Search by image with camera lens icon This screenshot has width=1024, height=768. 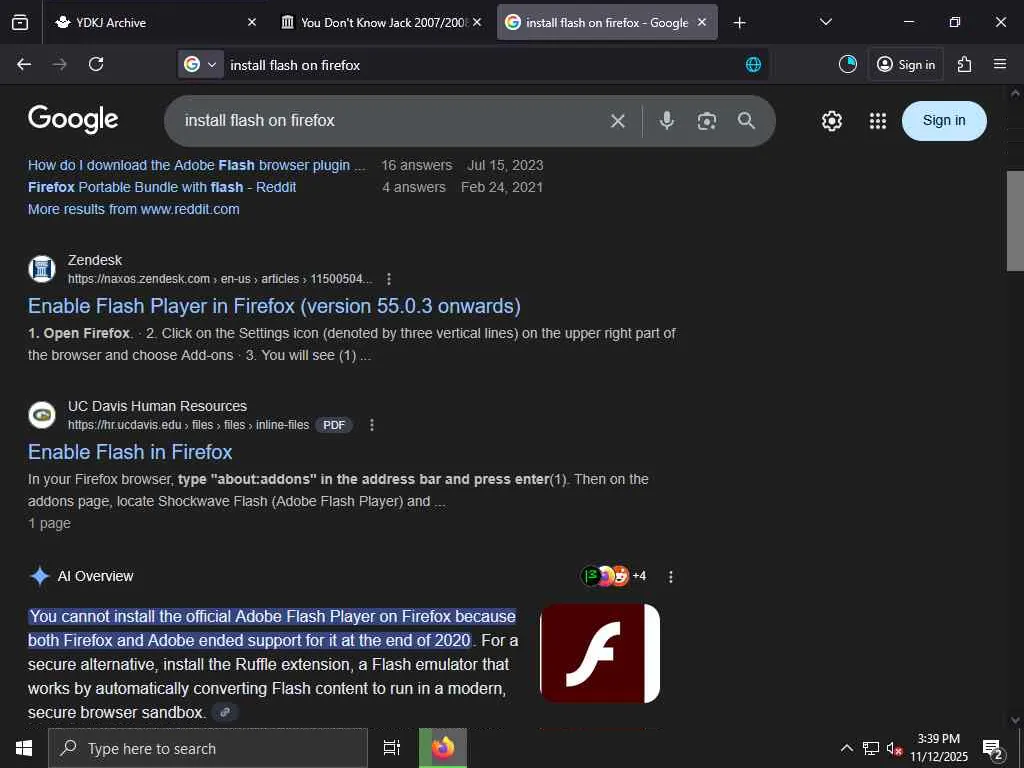707,121
